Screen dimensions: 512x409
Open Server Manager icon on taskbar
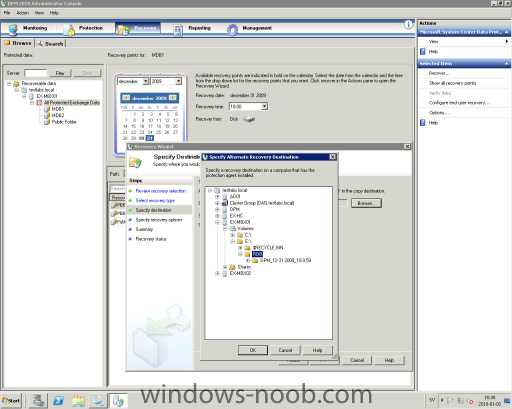tap(38, 400)
